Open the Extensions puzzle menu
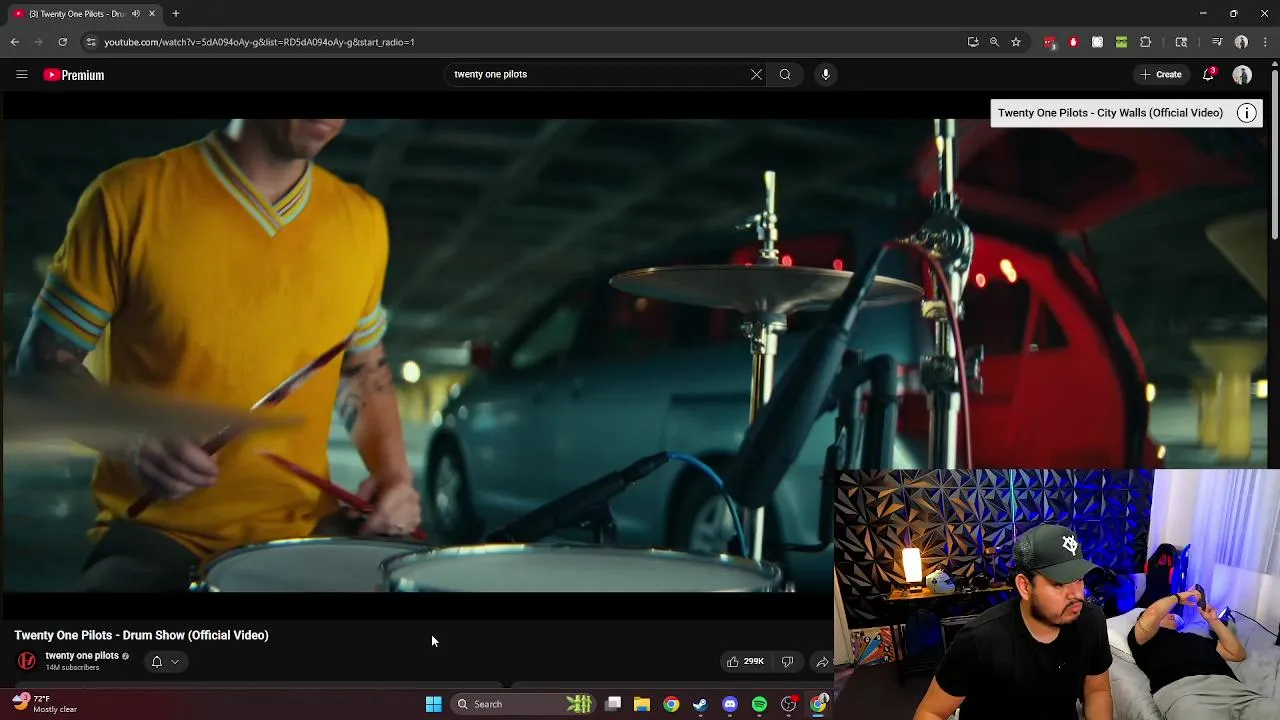This screenshot has height=720, width=1280. 1146,42
